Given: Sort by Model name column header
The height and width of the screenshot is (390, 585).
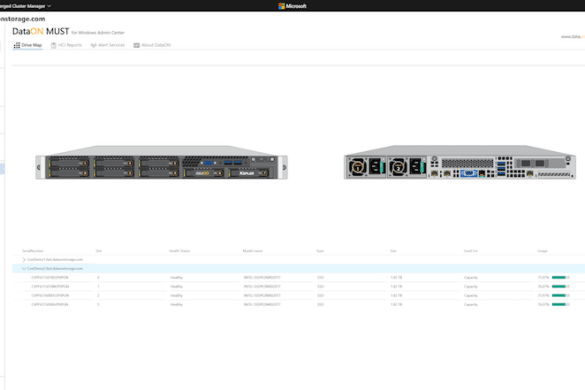Looking at the screenshot, I should pyautogui.click(x=253, y=251).
